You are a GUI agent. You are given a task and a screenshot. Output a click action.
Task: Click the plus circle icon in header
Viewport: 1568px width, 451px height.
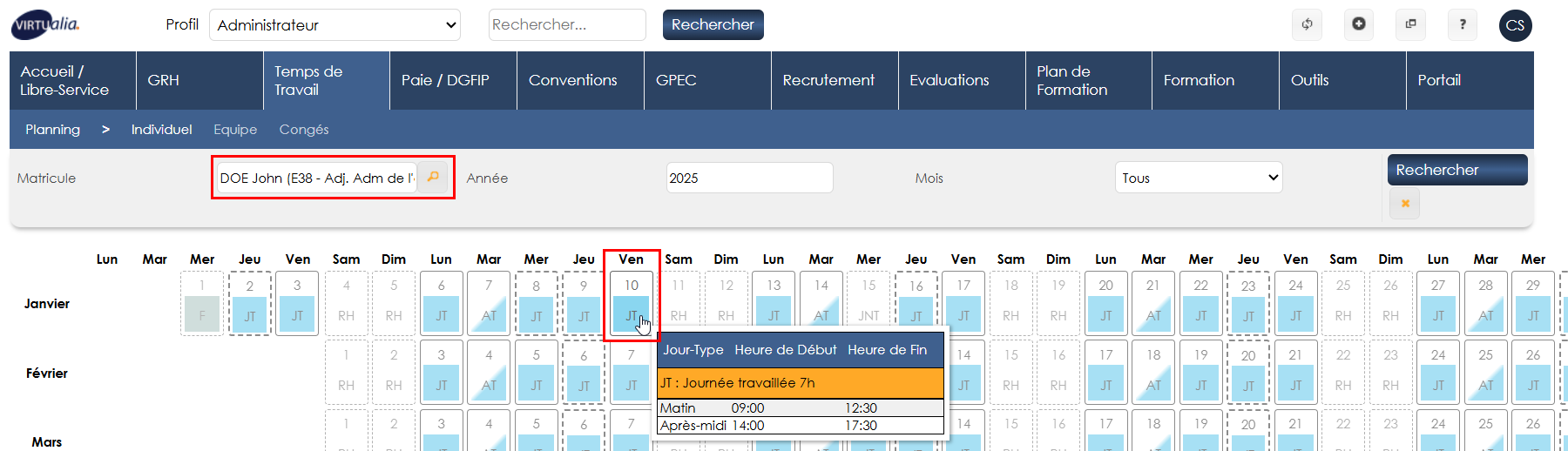1358,24
